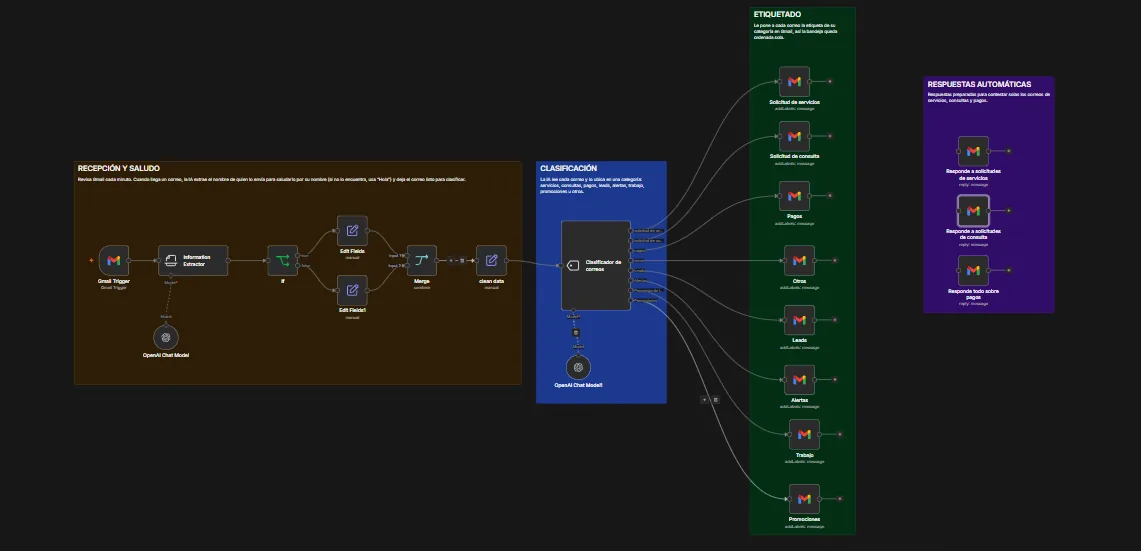Click Information Extractor's Model sub-connection port

coord(172,277)
